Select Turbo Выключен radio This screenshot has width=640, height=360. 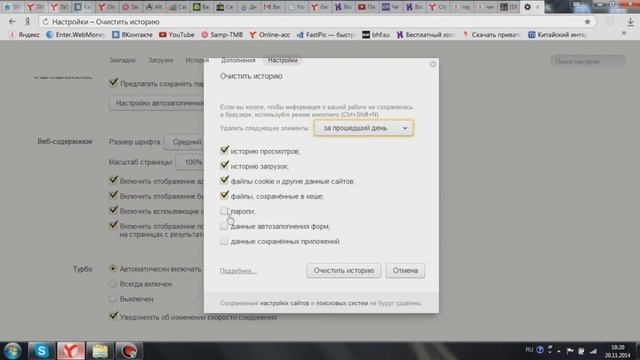click(113, 299)
